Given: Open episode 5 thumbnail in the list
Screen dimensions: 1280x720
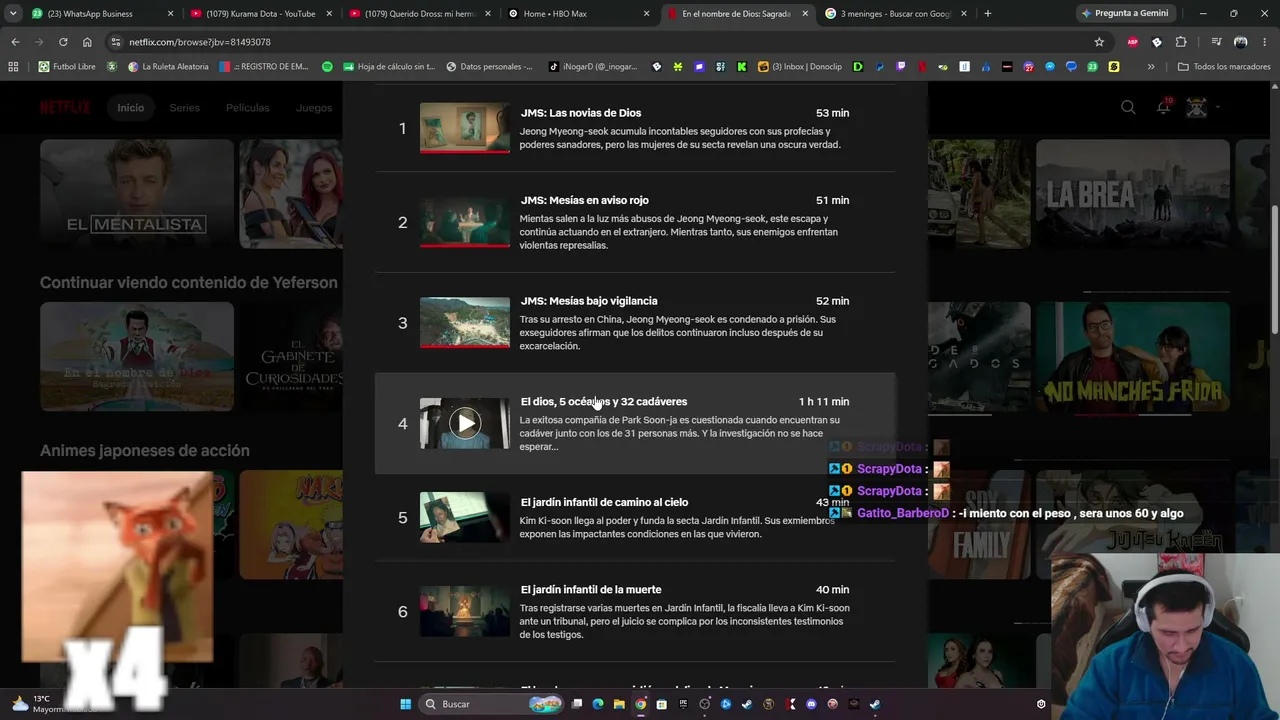Looking at the screenshot, I should [465, 517].
